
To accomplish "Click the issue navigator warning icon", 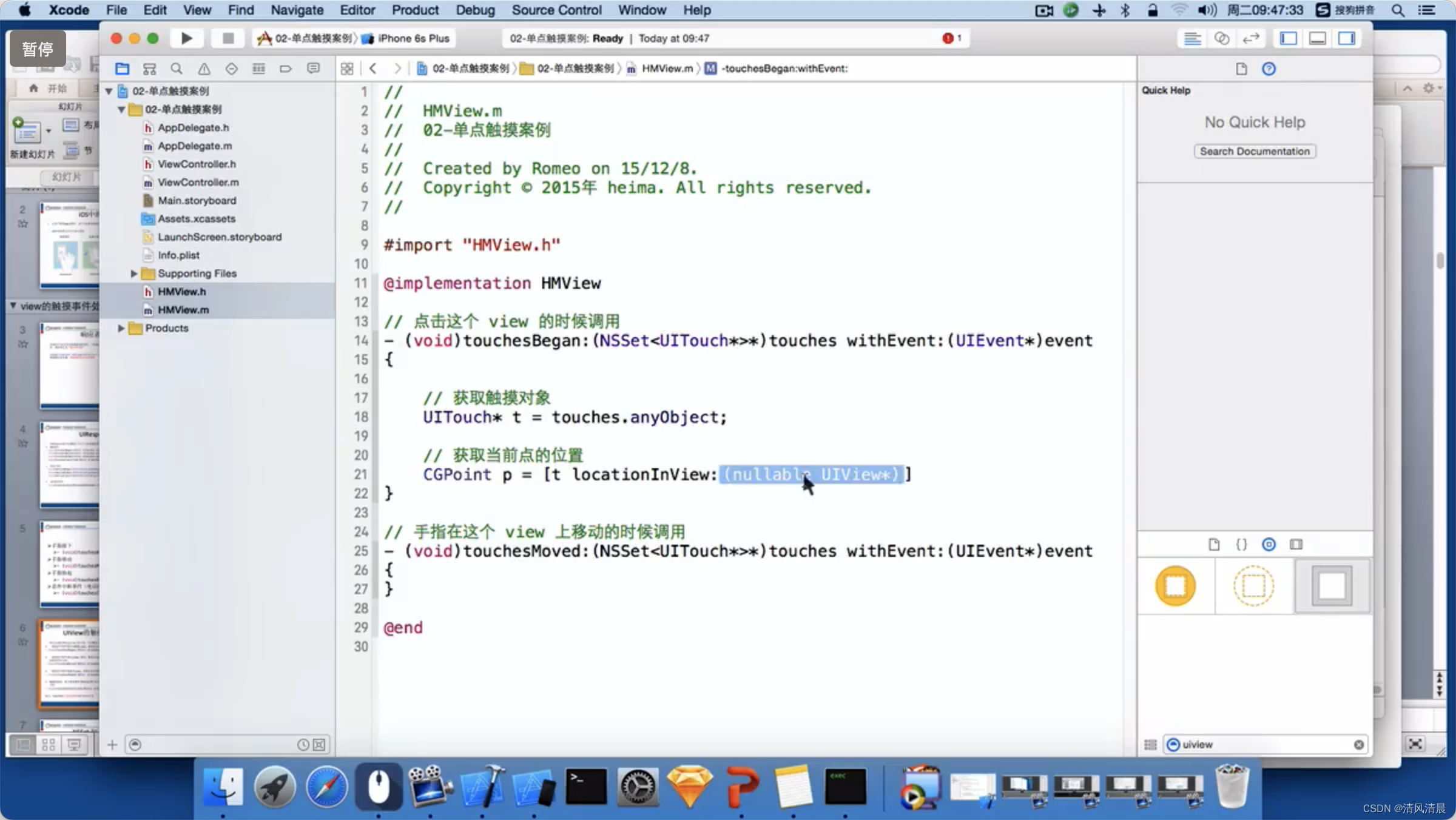I will pyautogui.click(x=204, y=67).
